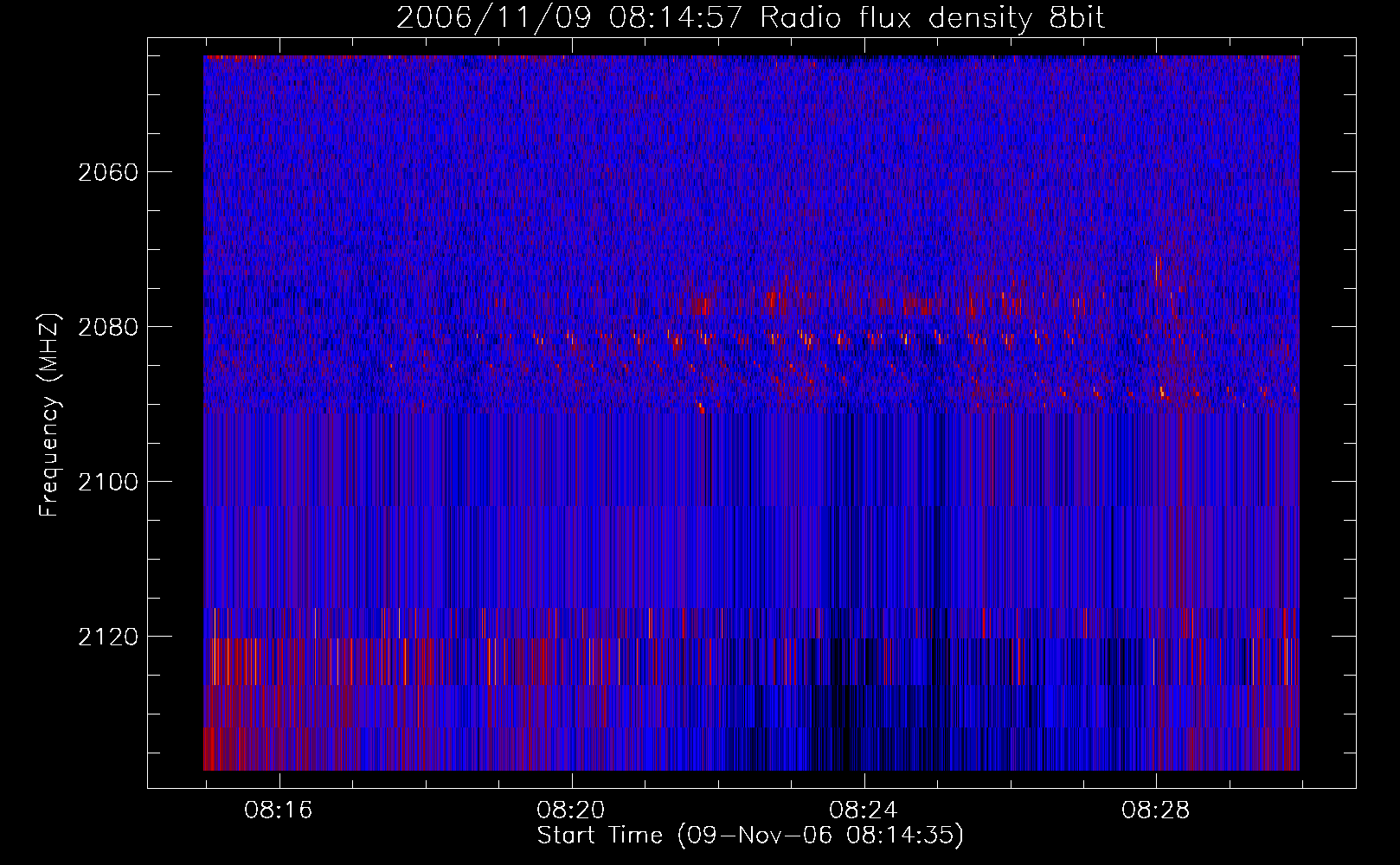Click the 2100 frequency tick label
Viewport: 1400px width, 865px height.
(108, 482)
